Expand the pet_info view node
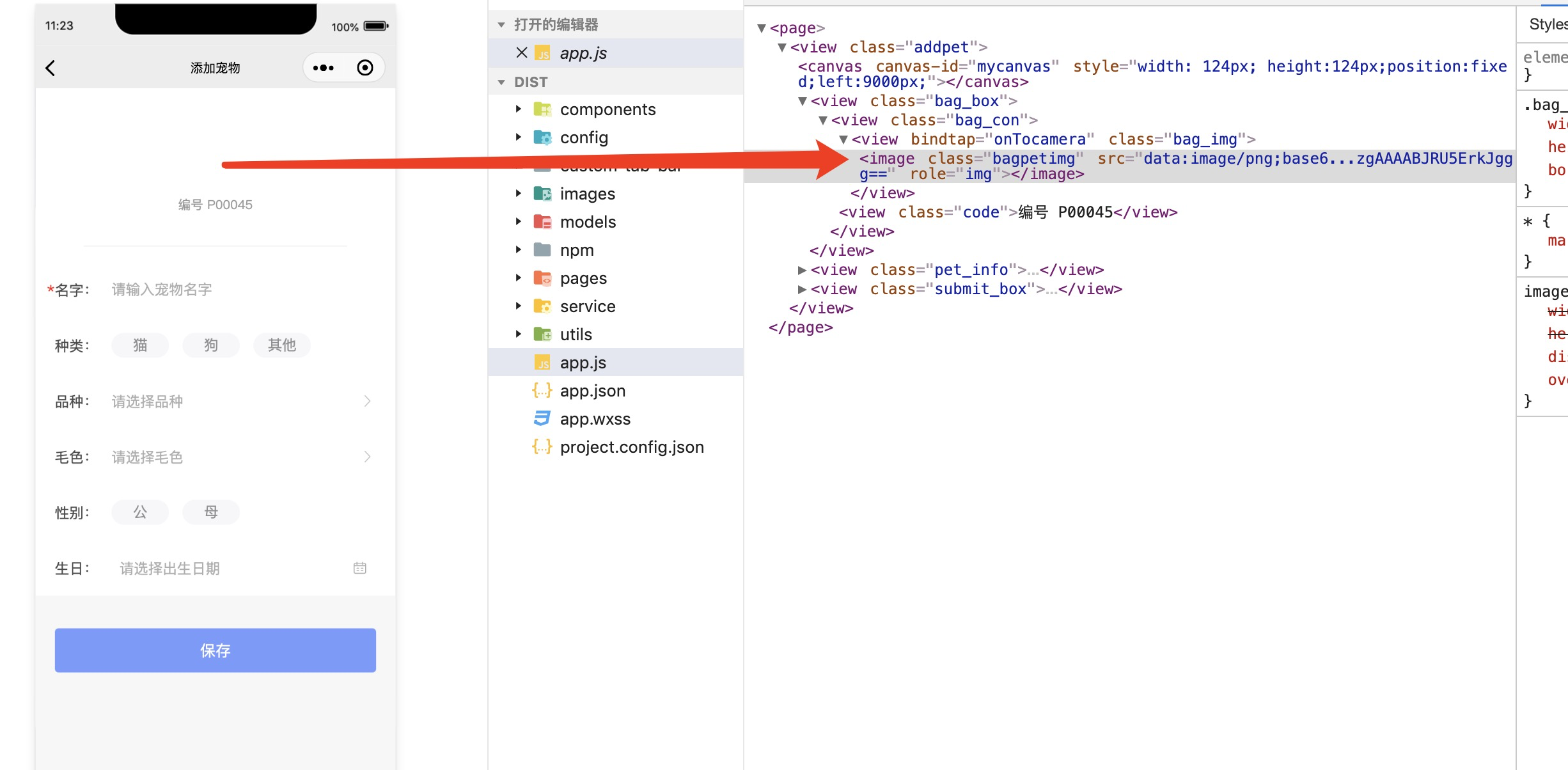1568x770 pixels. tap(802, 271)
